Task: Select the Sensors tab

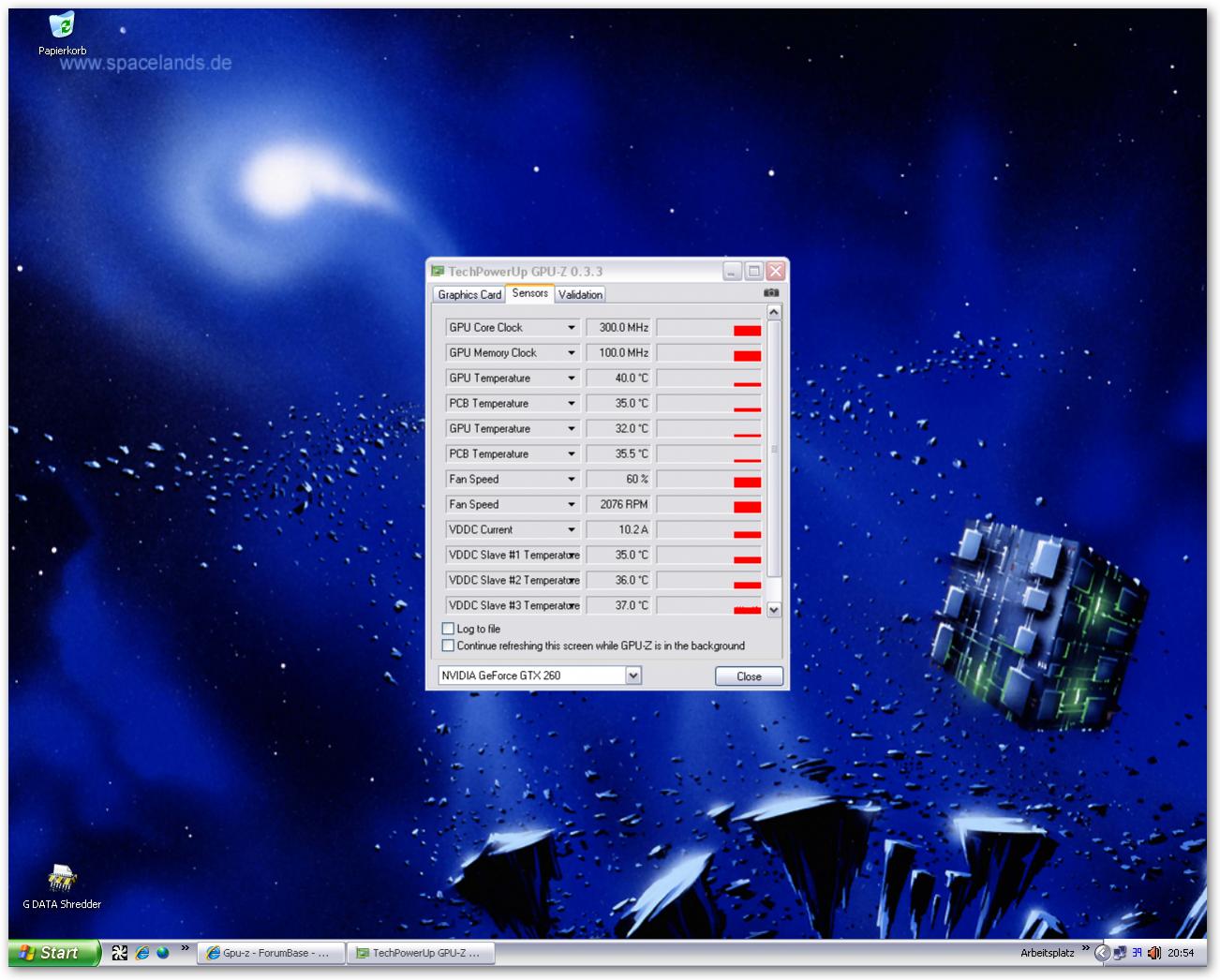Action: coord(530,293)
